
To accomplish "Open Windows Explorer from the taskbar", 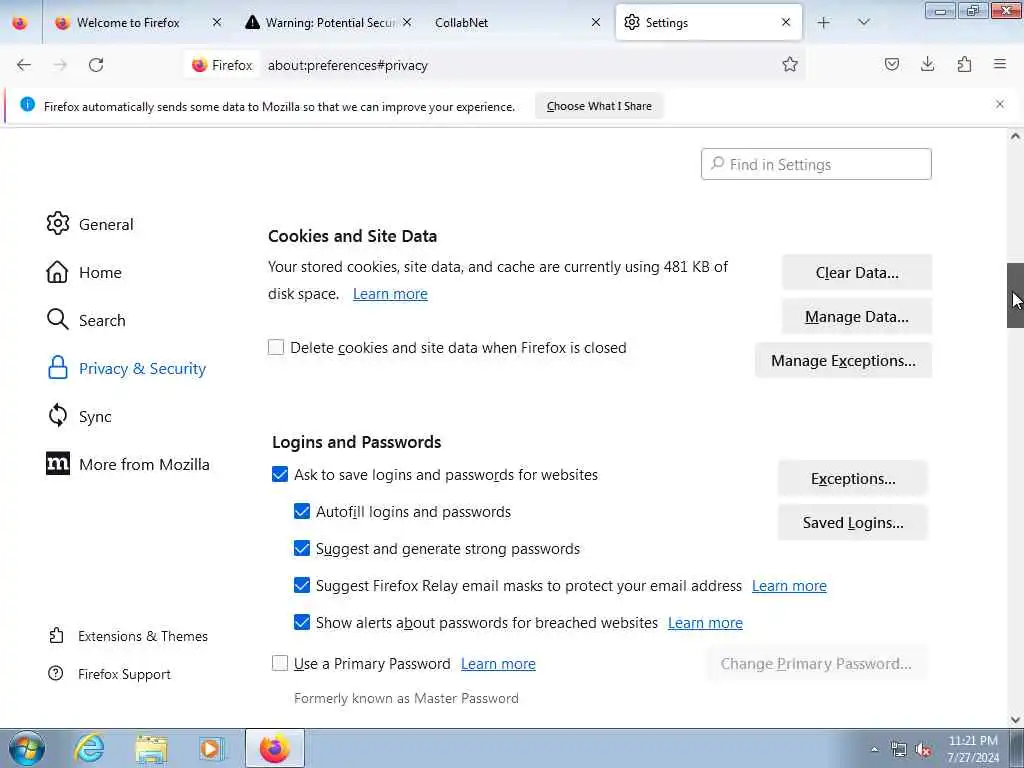I will 152,748.
